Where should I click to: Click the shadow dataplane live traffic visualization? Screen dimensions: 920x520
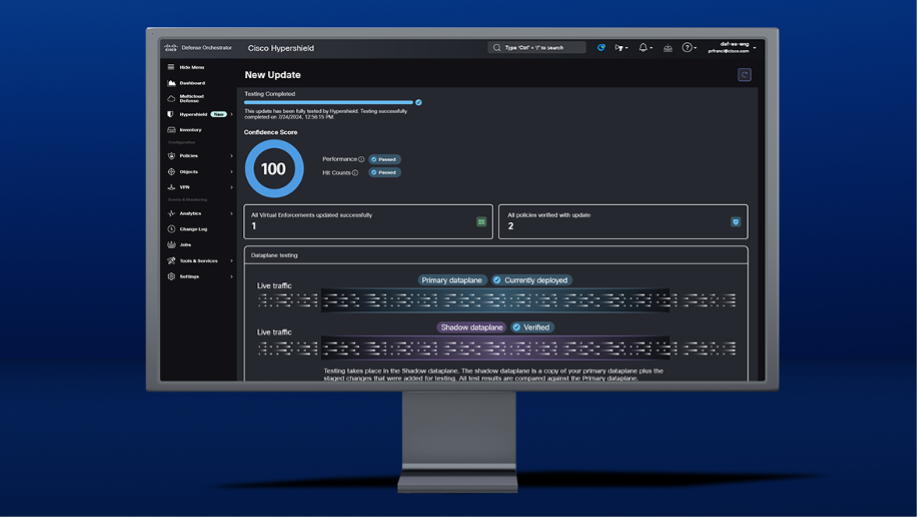tap(496, 348)
